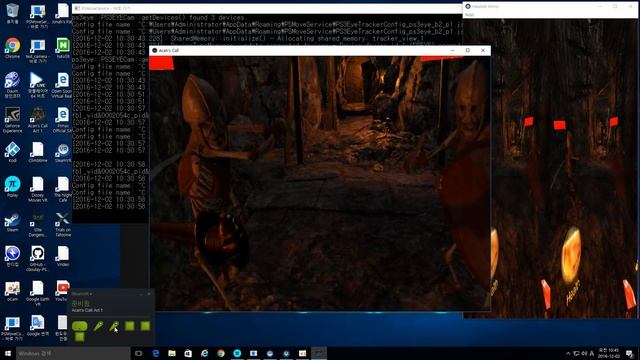
Task: Click the second square base station icon in SteamVR
Action: 145,326
